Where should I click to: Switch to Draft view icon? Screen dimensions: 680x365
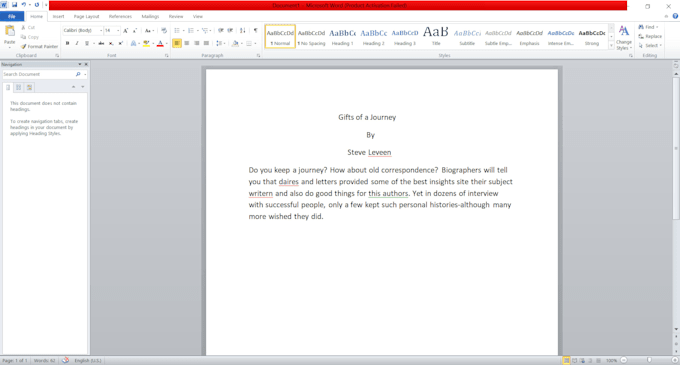pyautogui.click(x=598, y=360)
